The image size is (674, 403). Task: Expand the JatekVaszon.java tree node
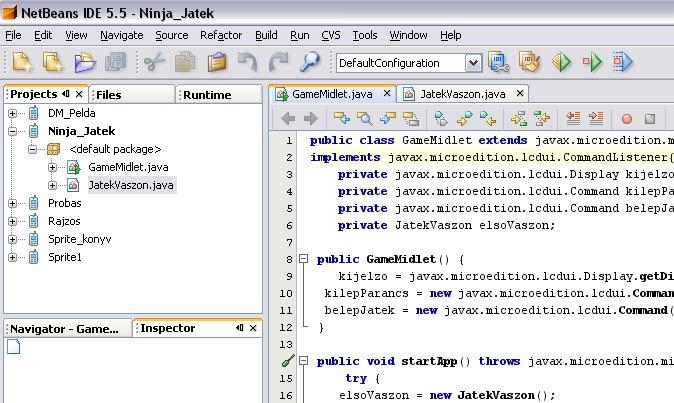pos(52,186)
